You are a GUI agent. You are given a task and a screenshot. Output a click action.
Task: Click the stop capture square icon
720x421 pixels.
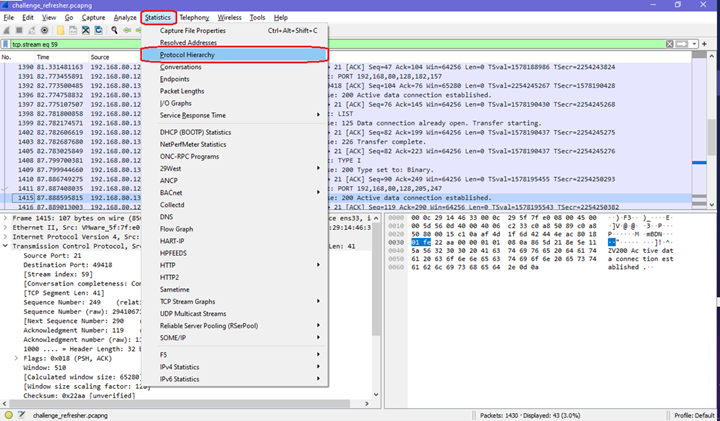point(19,30)
